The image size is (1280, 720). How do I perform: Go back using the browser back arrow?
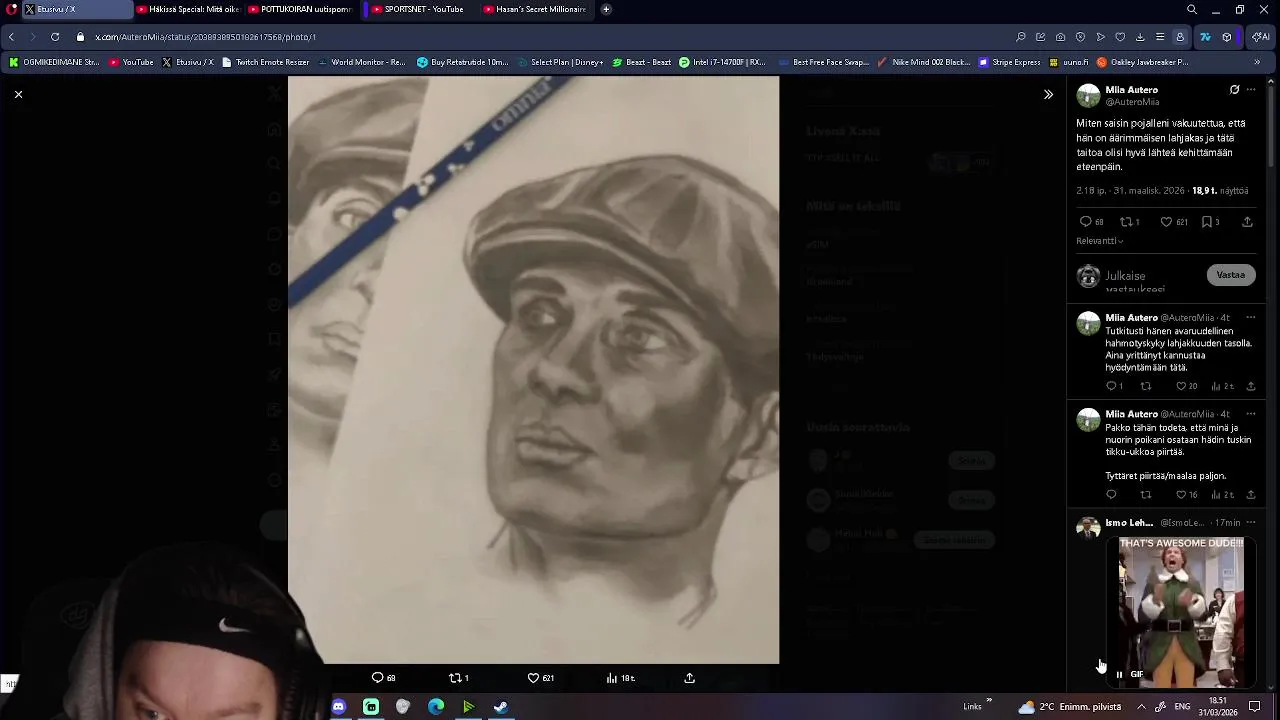[11, 37]
